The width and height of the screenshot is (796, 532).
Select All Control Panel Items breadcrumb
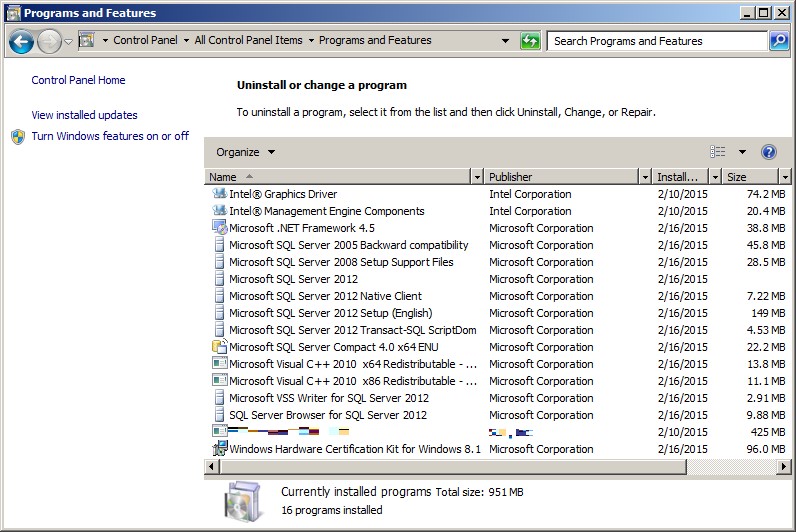pos(248,40)
